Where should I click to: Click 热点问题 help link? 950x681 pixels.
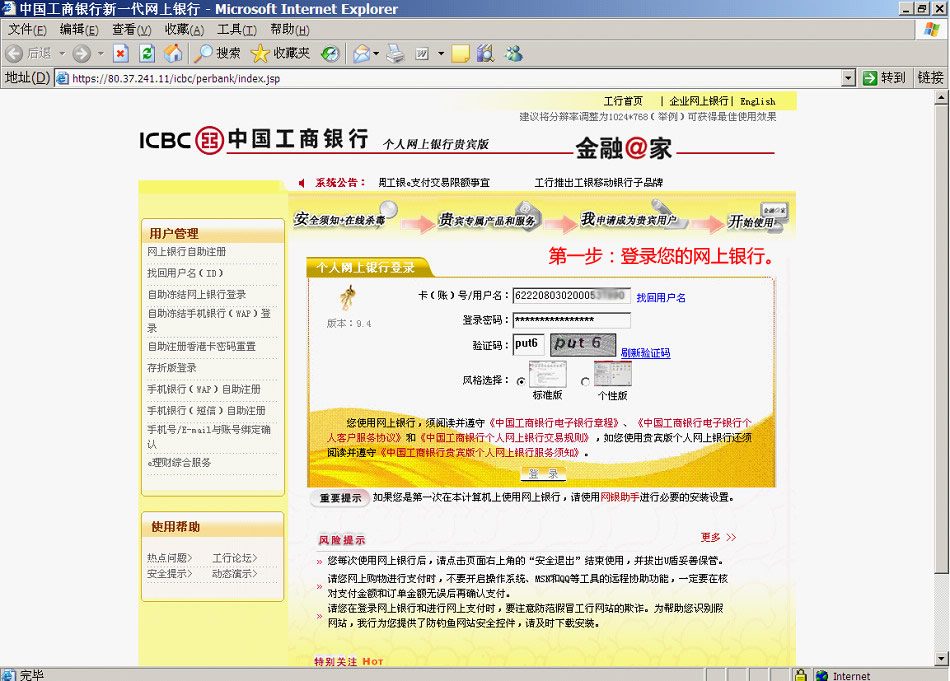point(170,557)
